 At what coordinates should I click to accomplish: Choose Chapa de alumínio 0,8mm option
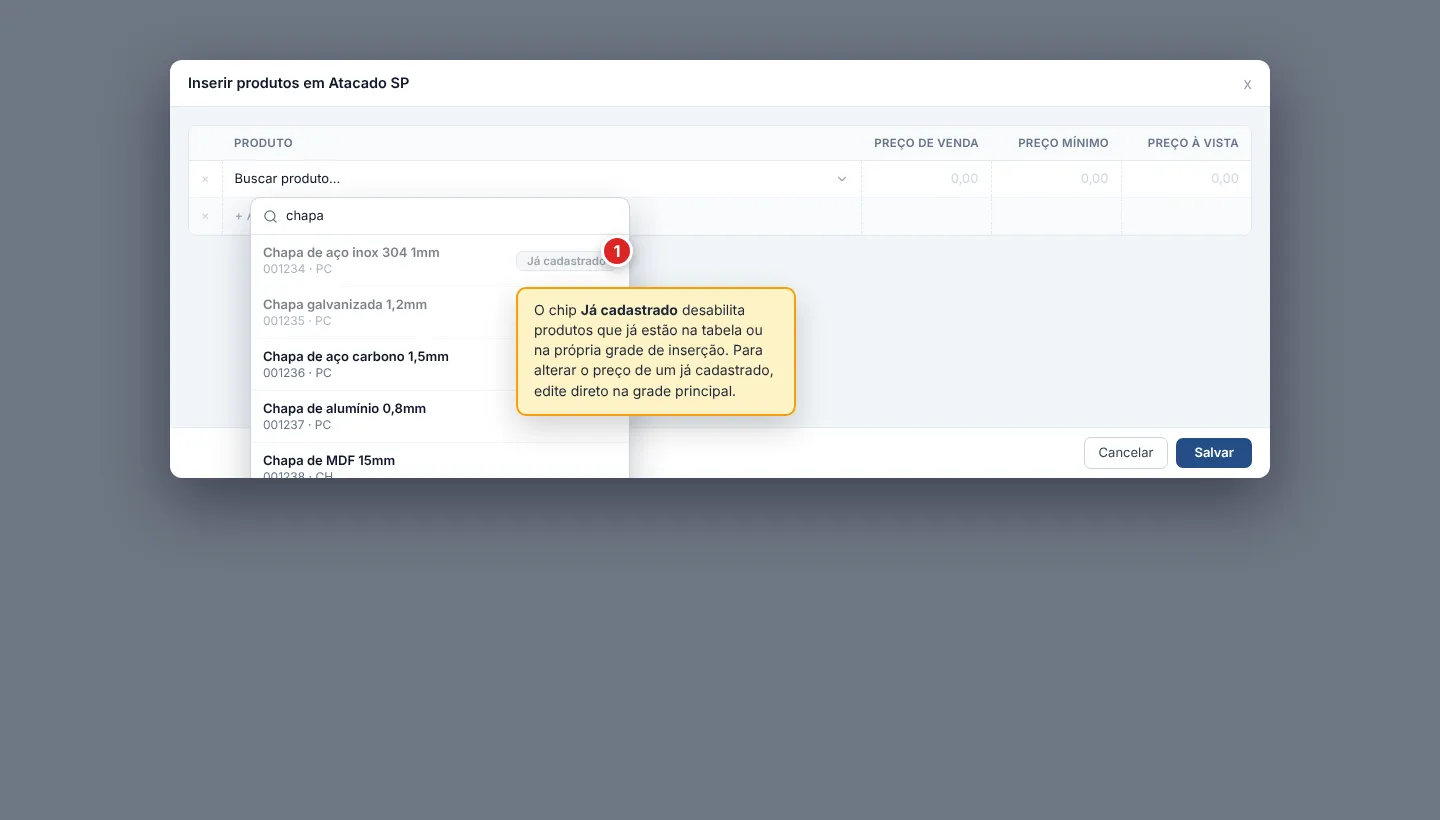(x=440, y=416)
